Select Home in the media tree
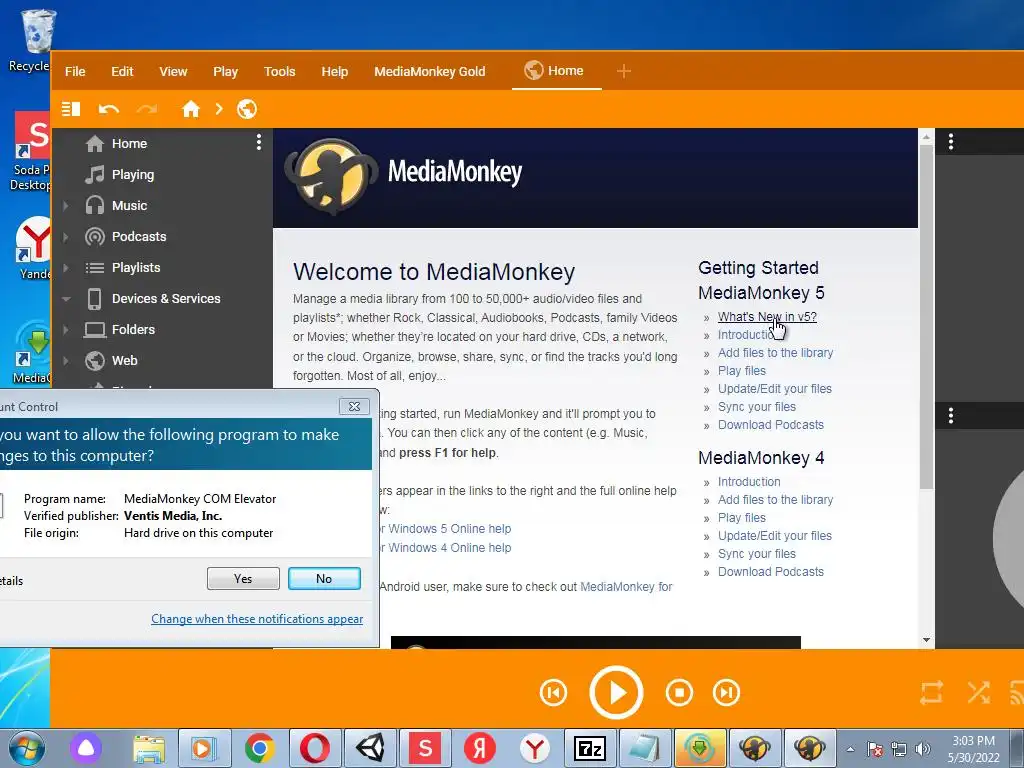Viewport: 1024px width, 768px height. point(129,143)
